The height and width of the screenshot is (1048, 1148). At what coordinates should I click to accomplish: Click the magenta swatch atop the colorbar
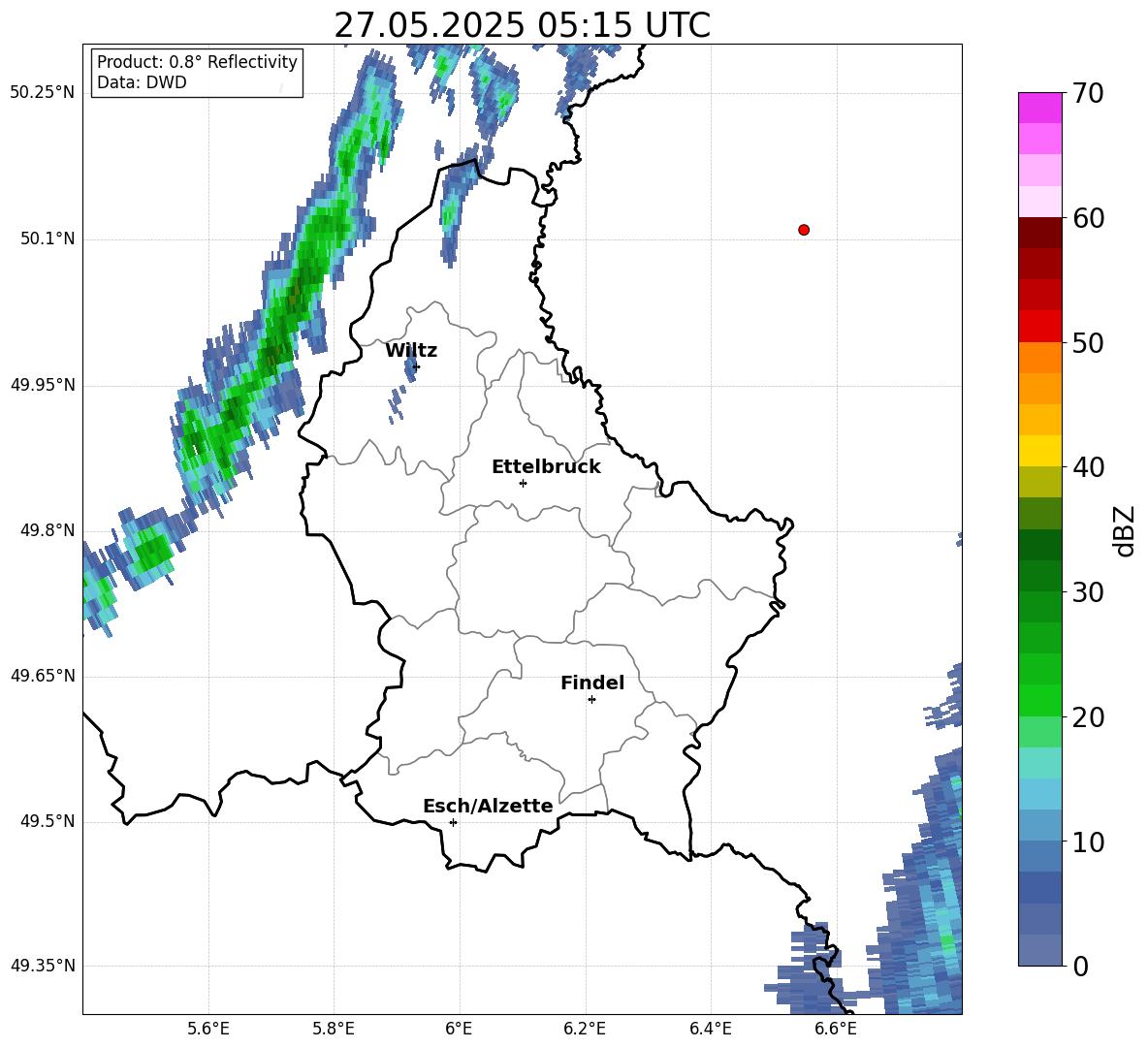1039,108
